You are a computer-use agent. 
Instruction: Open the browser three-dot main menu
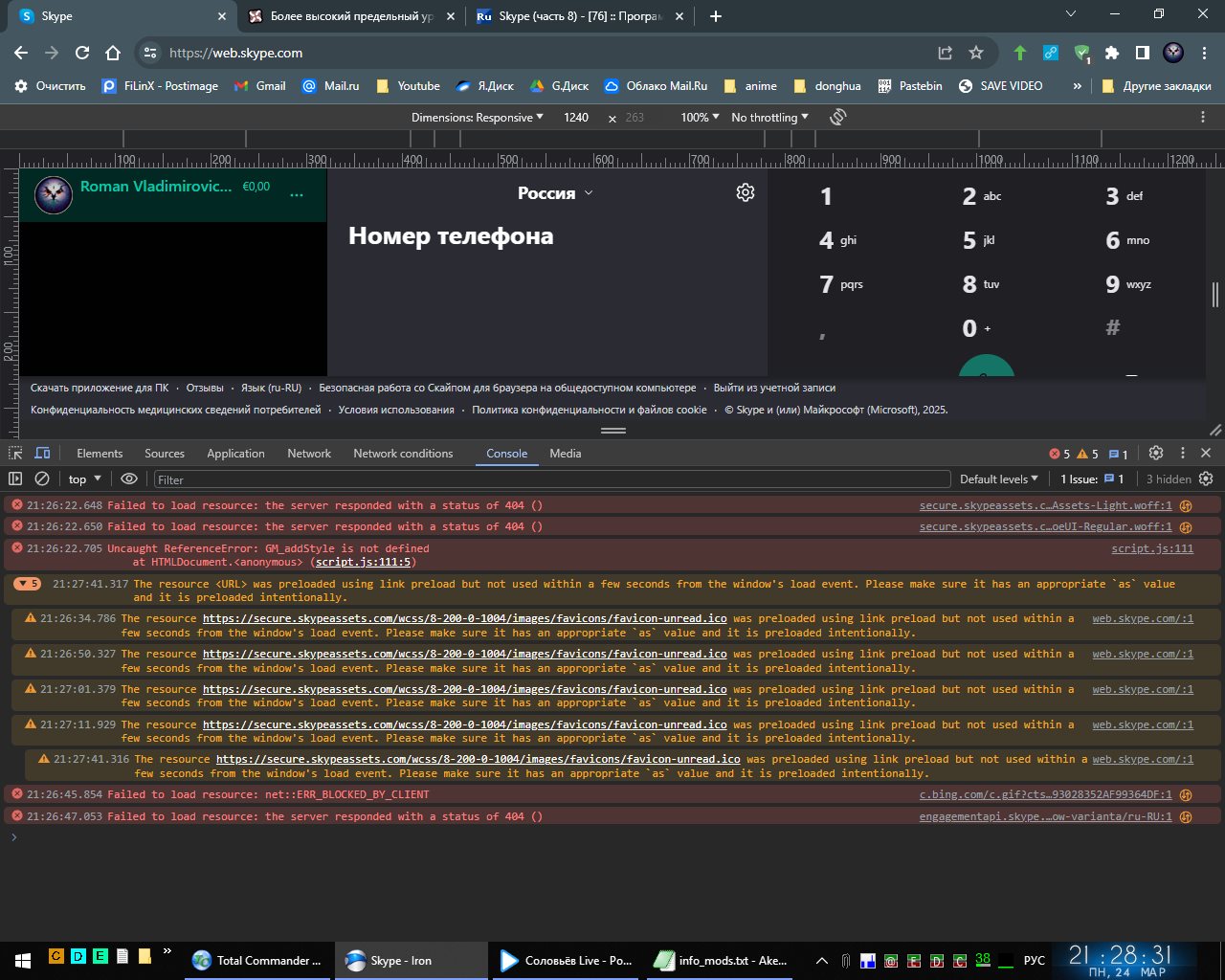tap(1204, 53)
